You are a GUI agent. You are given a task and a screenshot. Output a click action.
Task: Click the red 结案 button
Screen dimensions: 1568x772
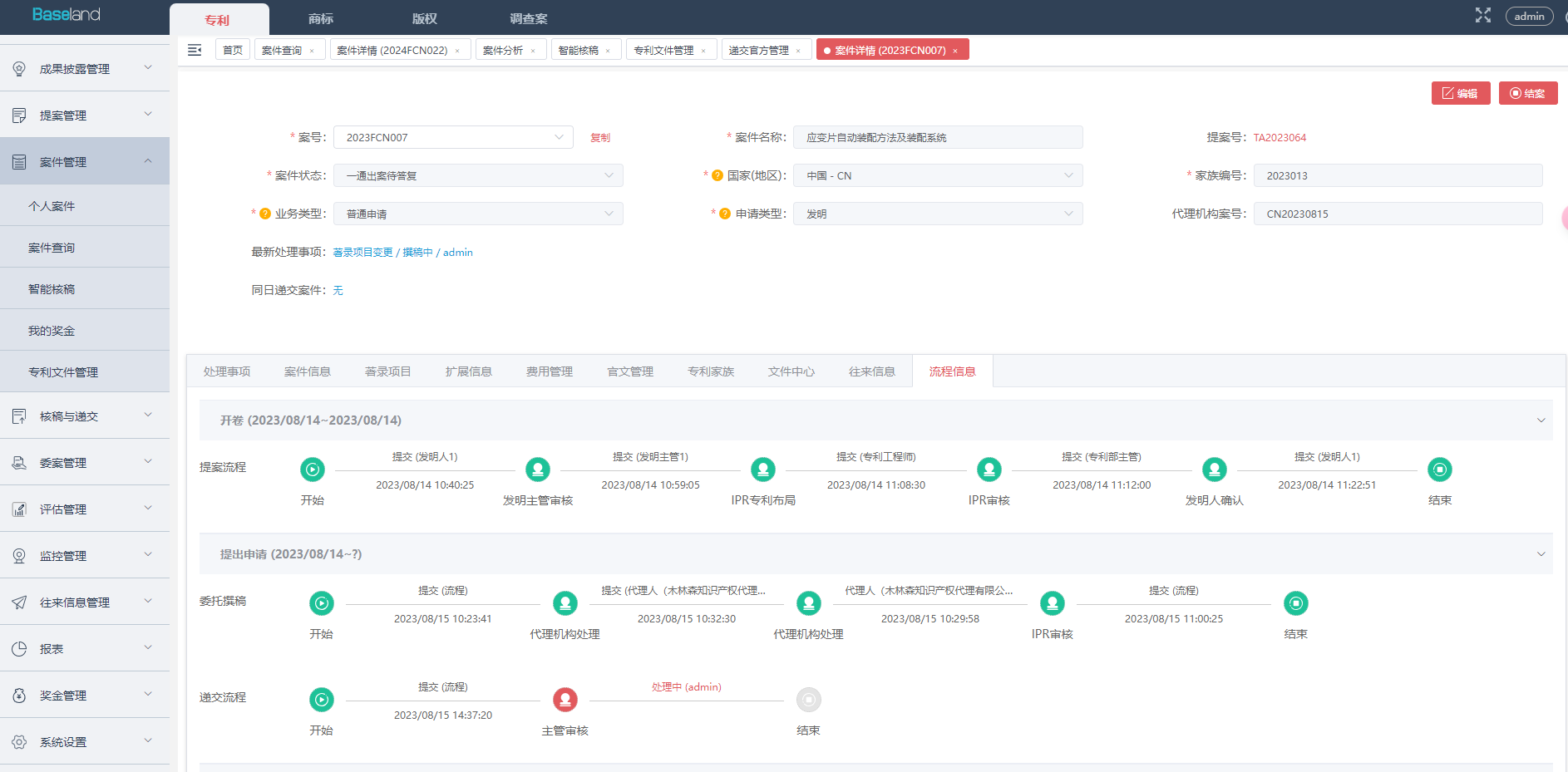point(1528,93)
